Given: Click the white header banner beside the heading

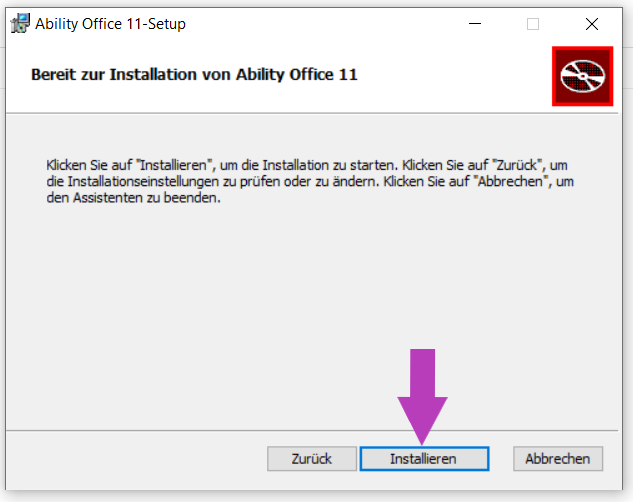Looking at the screenshot, I should [x=452, y=75].
